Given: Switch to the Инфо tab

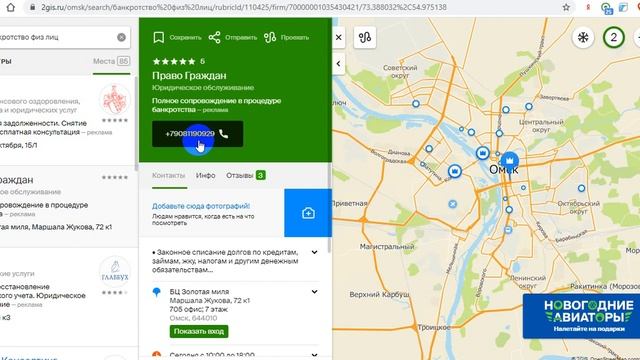Looking at the screenshot, I should (x=205, y=175).
